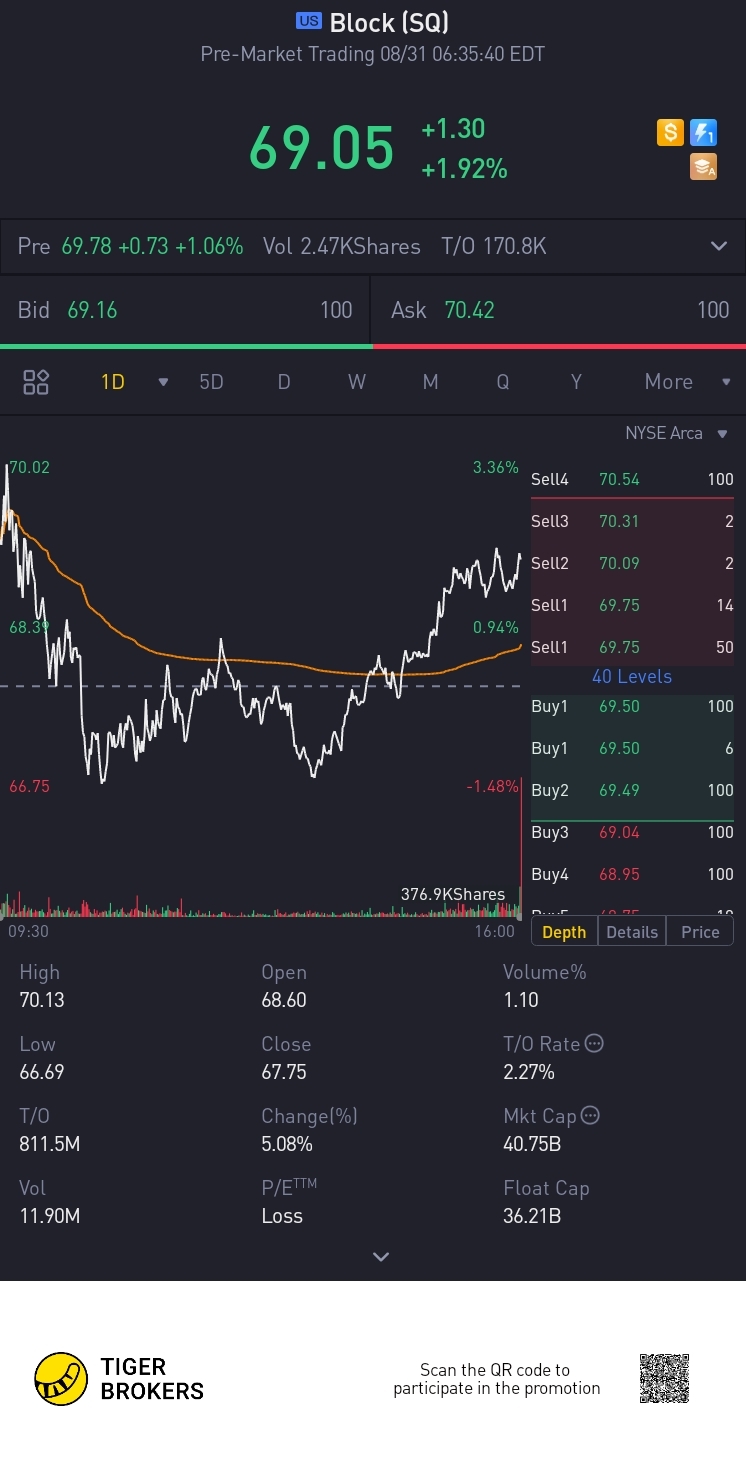Tap the orange dollar sign badge
Screen dimensions: 746x1477
coord(670,132)
